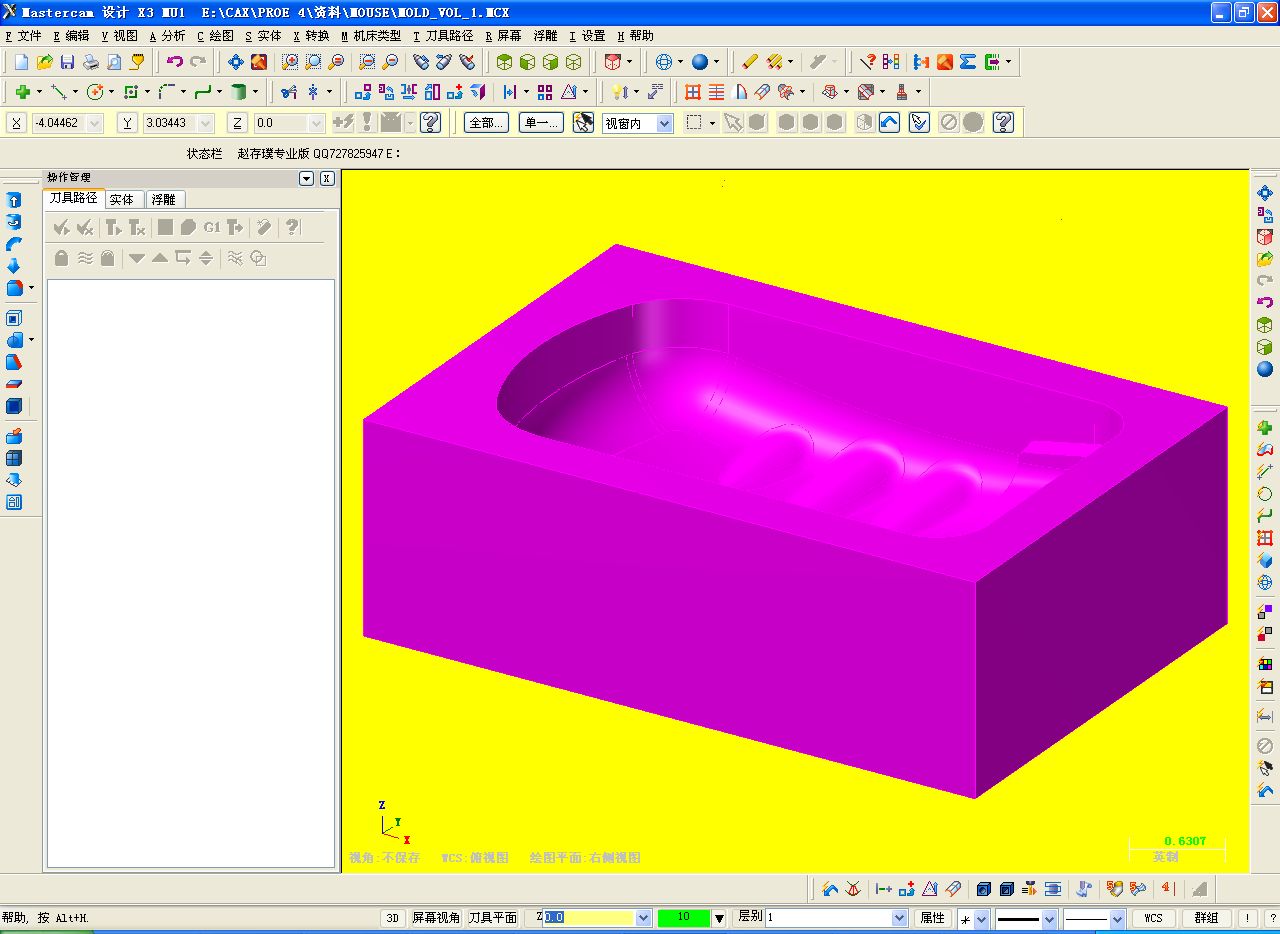Open the point style dropdown
Viewport: 1280px width, 934px height.
coord(981,919)
